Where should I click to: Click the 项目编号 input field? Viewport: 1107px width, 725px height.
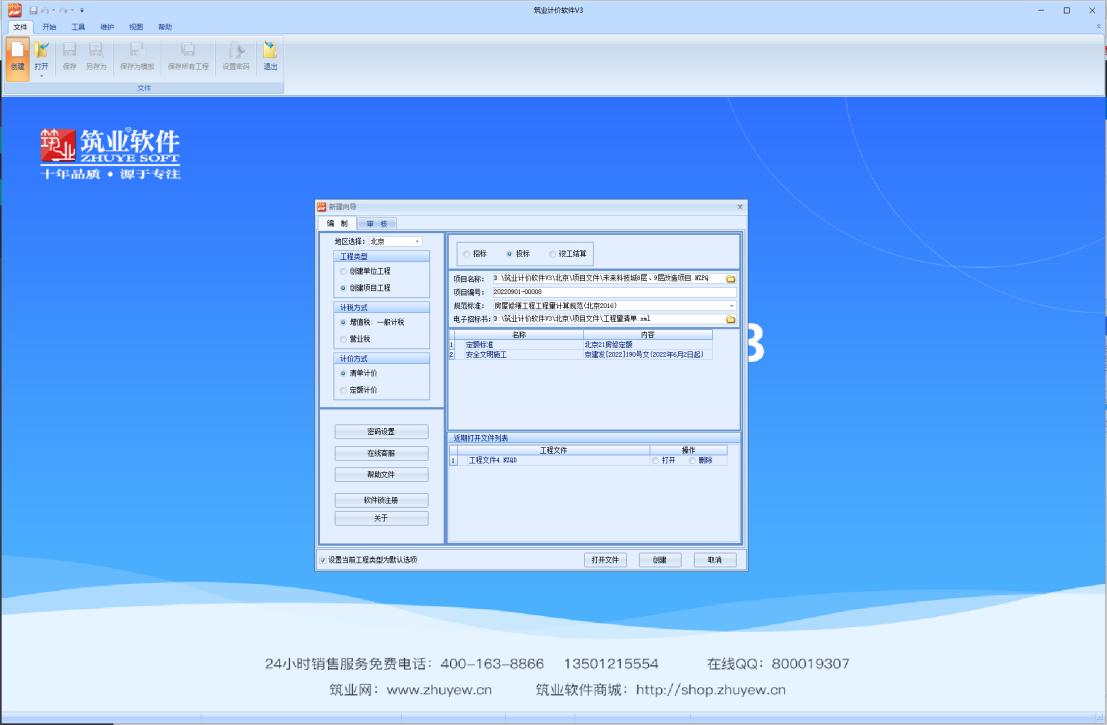pos(612,292)
